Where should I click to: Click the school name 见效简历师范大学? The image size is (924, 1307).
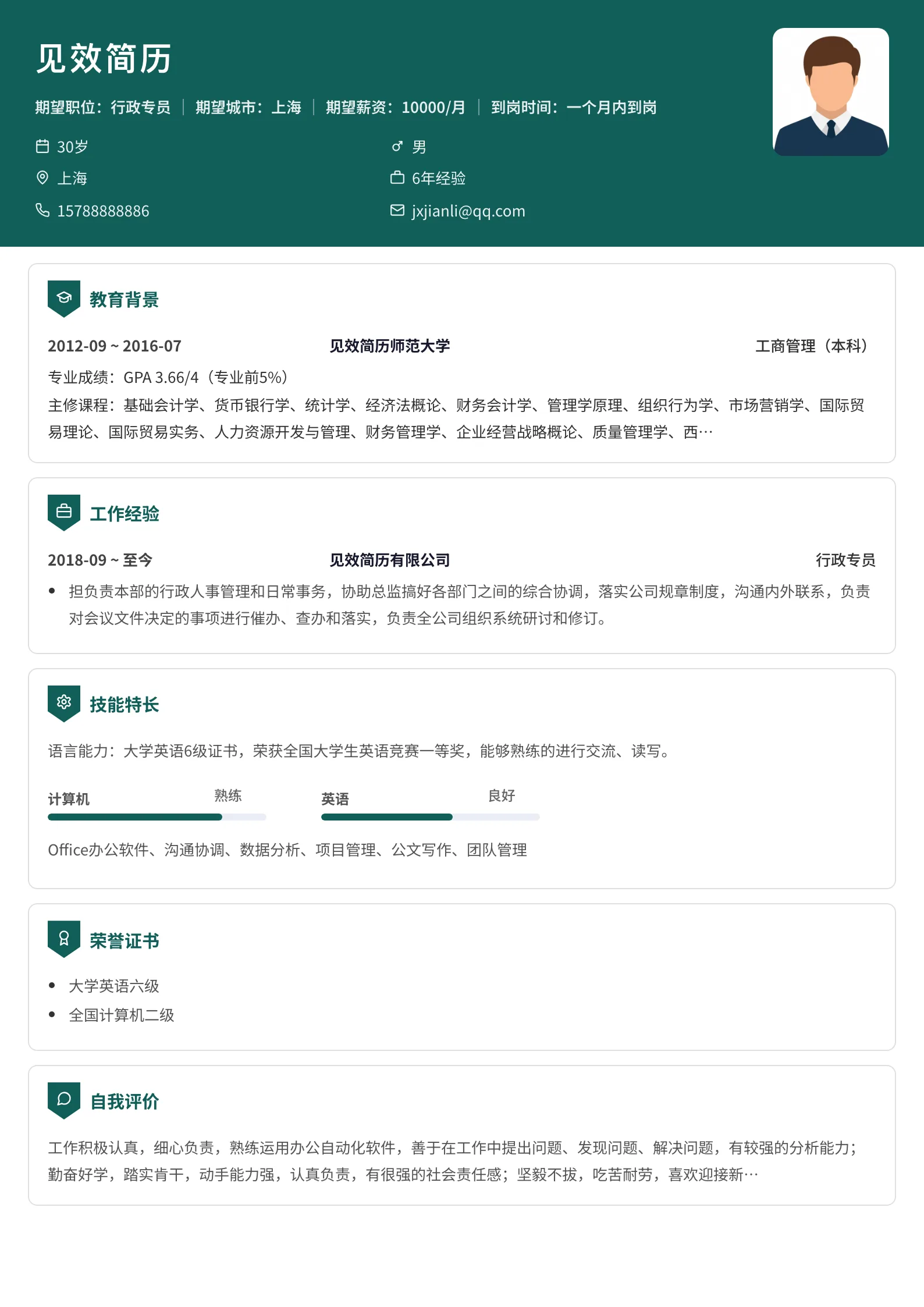tap(390, 346)
